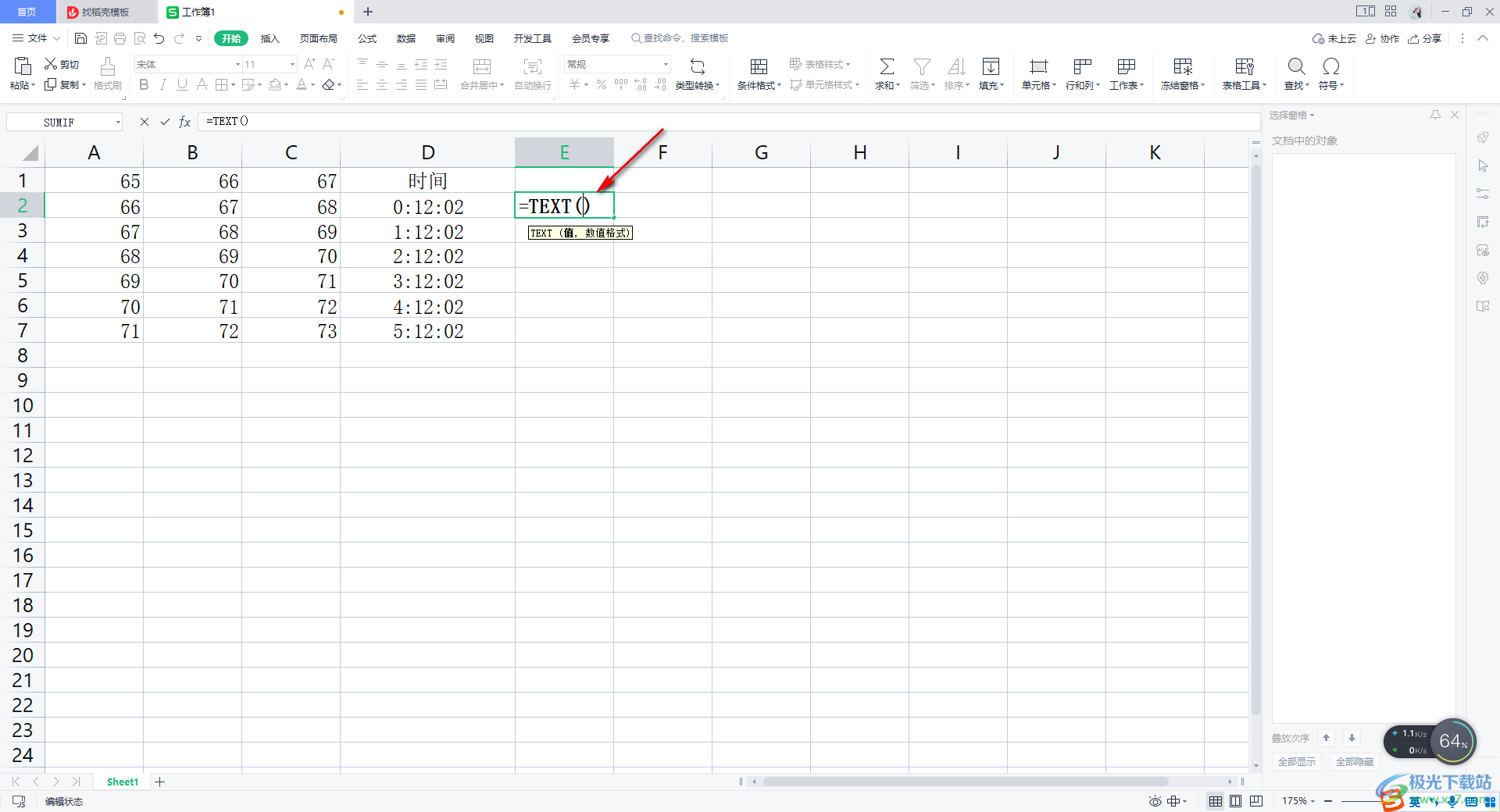Toggle Bold formatting
This screenshot has height=812, width=1500.
click(x=144, y=84)
